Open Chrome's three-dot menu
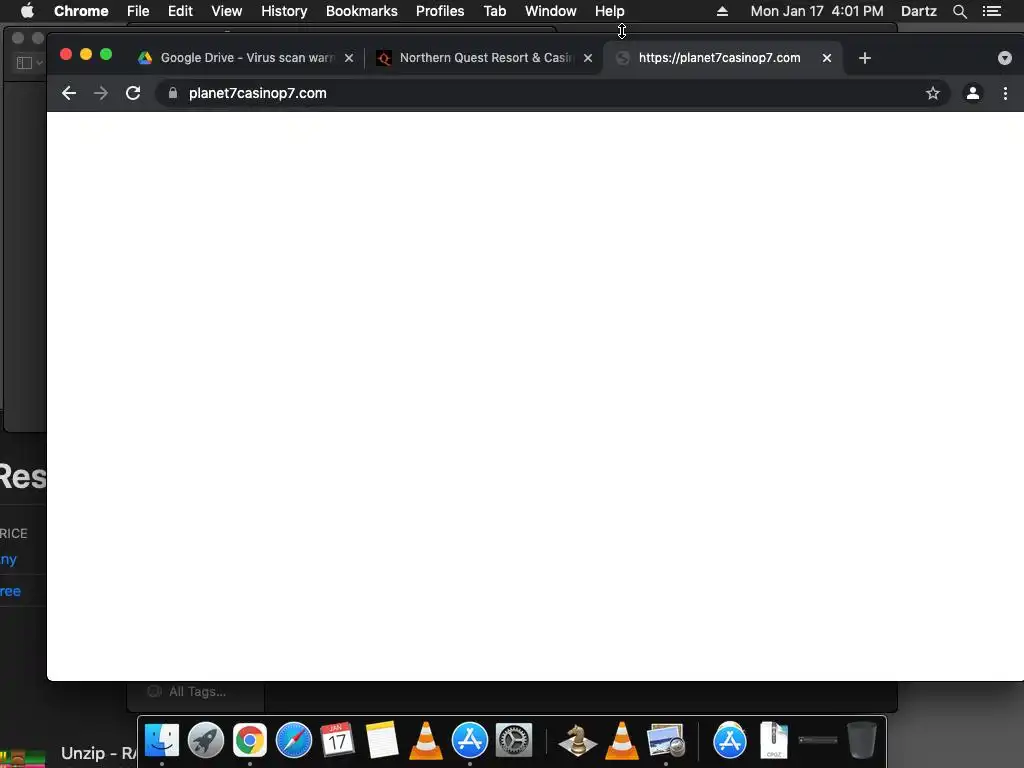Image resolution: width=1024 pixels, height=768 pixels. pos(1005,93)
